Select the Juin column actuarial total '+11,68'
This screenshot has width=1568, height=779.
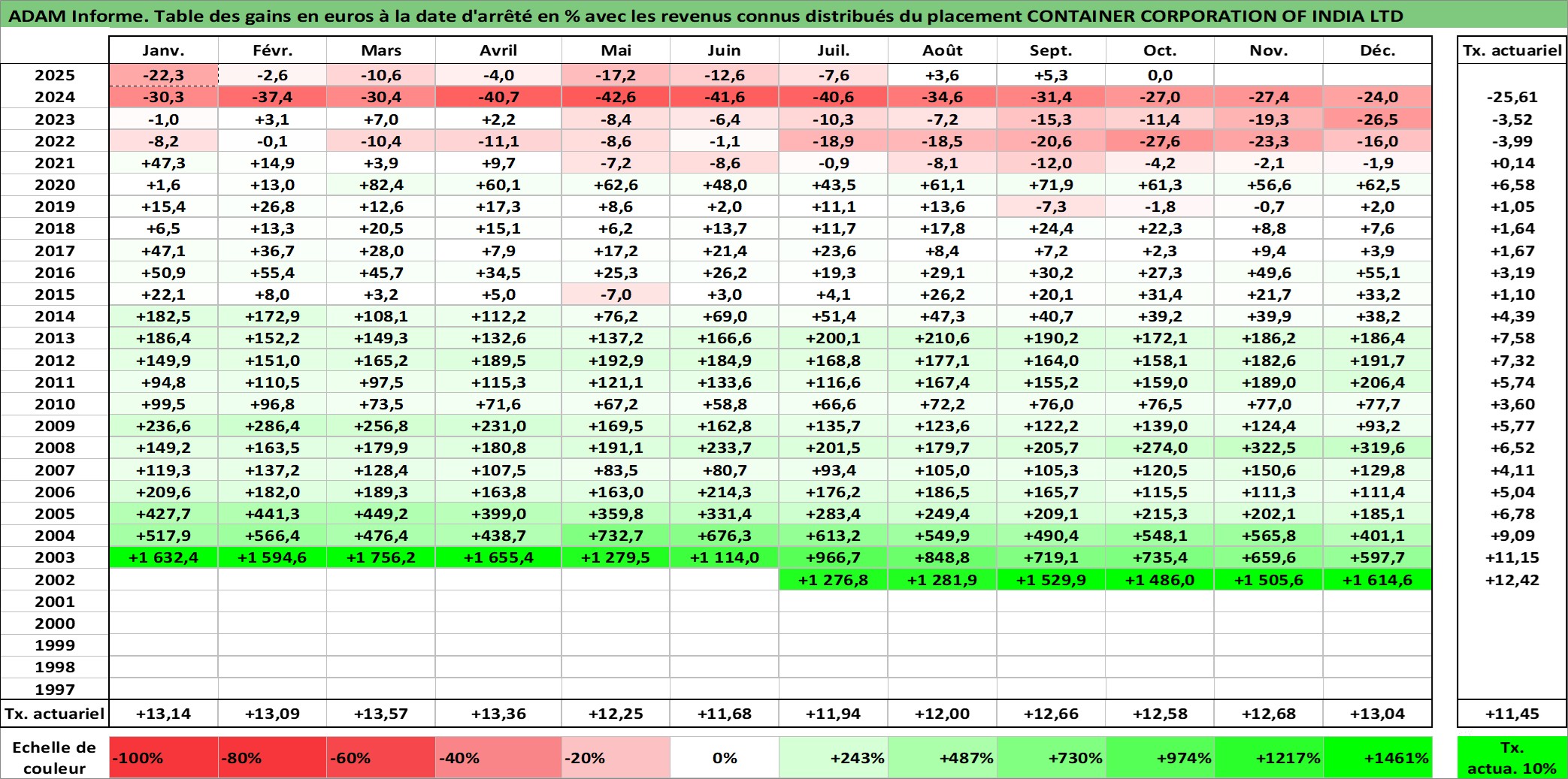point(725,714)
